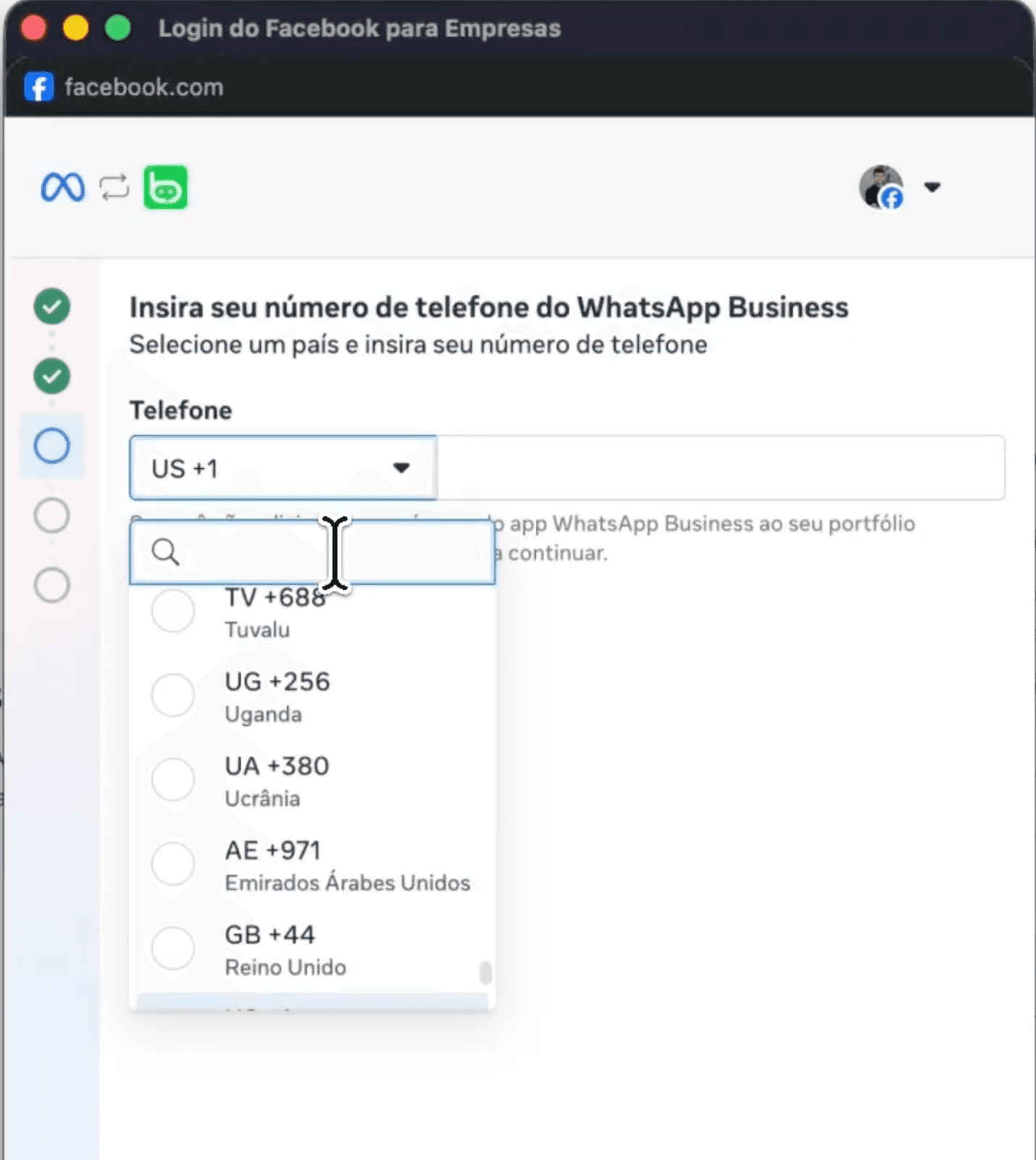
Task: Click the 'AE +971' code text
Action: (273, 850)
